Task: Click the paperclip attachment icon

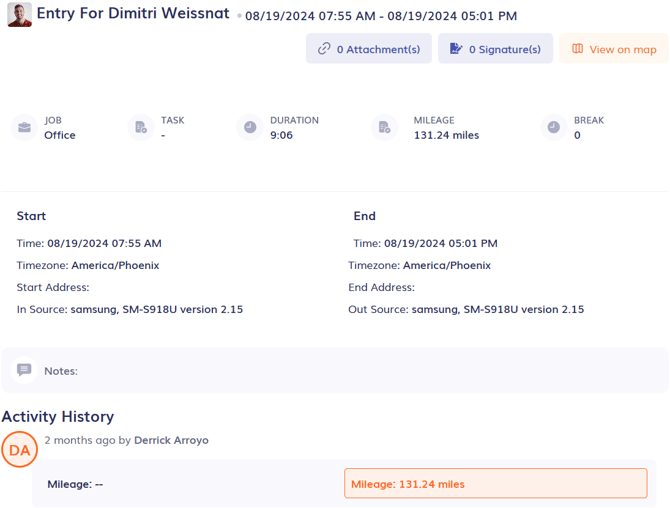Action: [324, 49]
